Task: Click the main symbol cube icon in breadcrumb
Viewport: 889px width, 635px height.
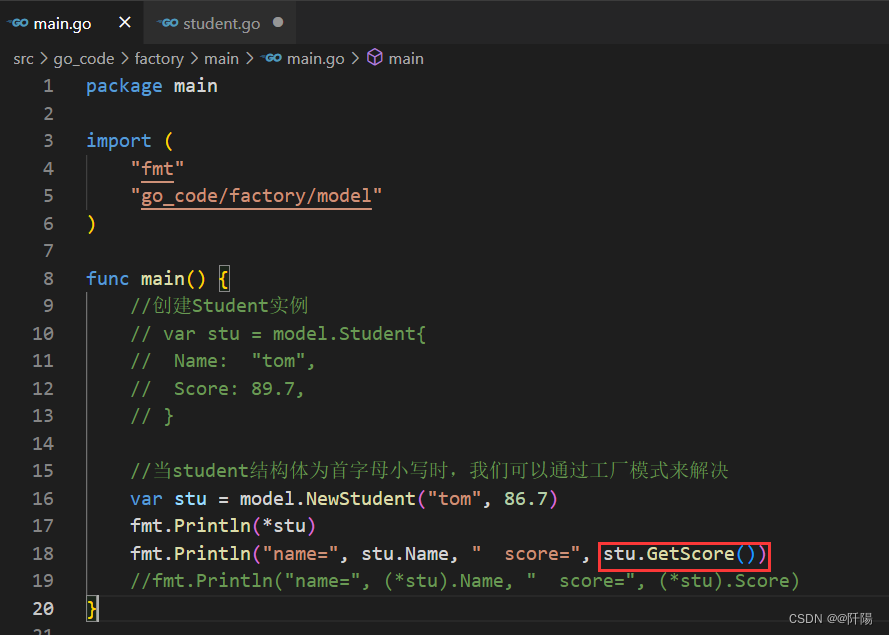Action: click(375, 58)
